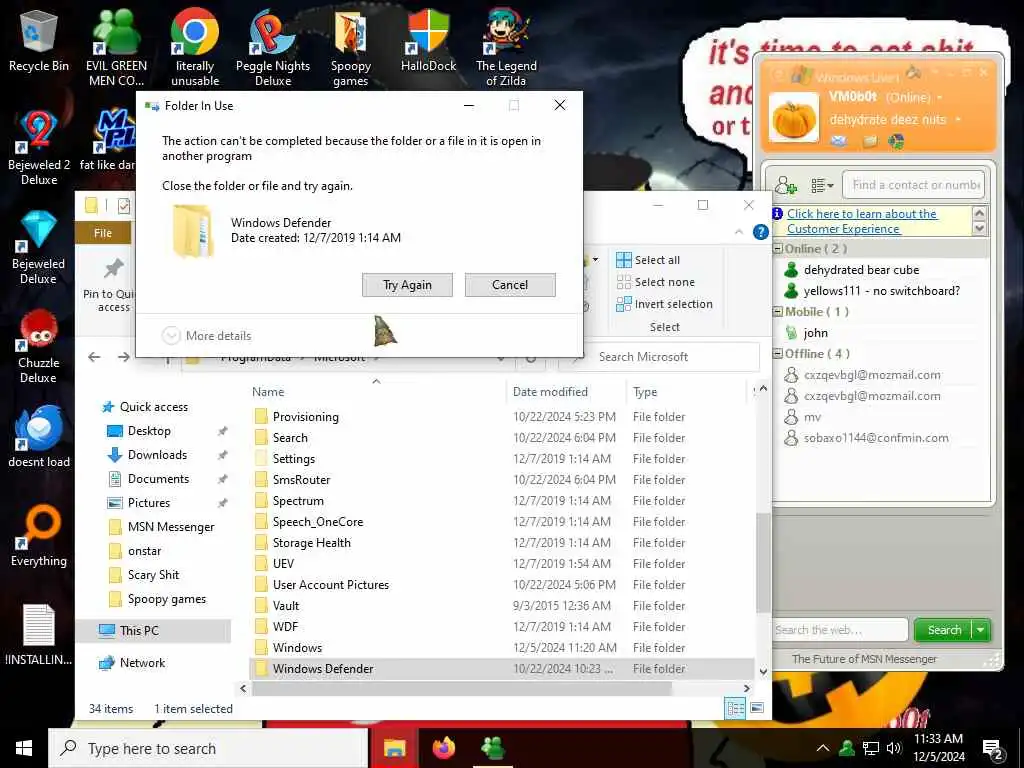Viewport: 1024px width, 768px height.
Task: Launch Bejeweled 2 Deluxe shortcut
Action: [39, 148]
